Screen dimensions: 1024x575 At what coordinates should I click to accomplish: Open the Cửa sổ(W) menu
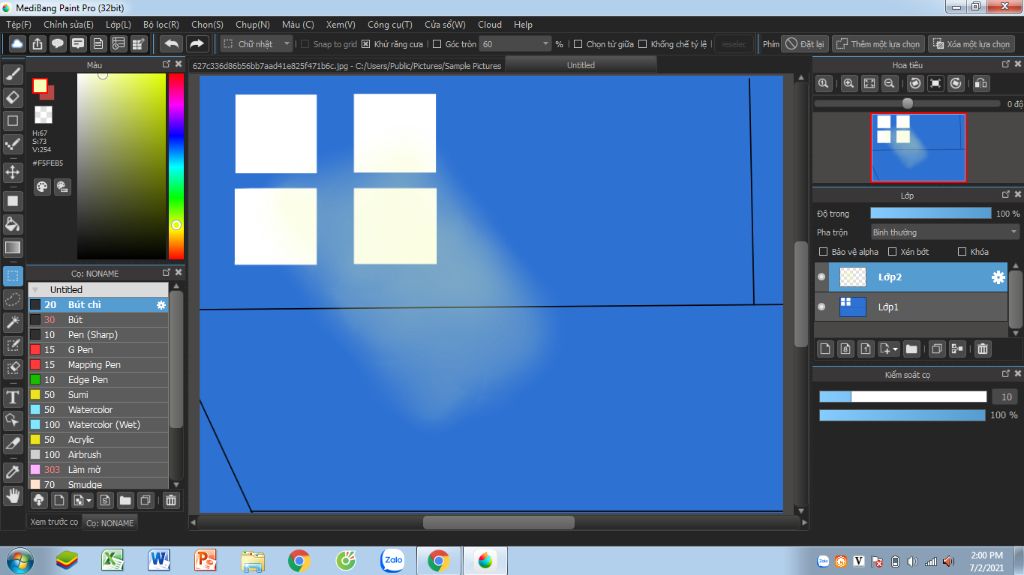click(445, 24)
